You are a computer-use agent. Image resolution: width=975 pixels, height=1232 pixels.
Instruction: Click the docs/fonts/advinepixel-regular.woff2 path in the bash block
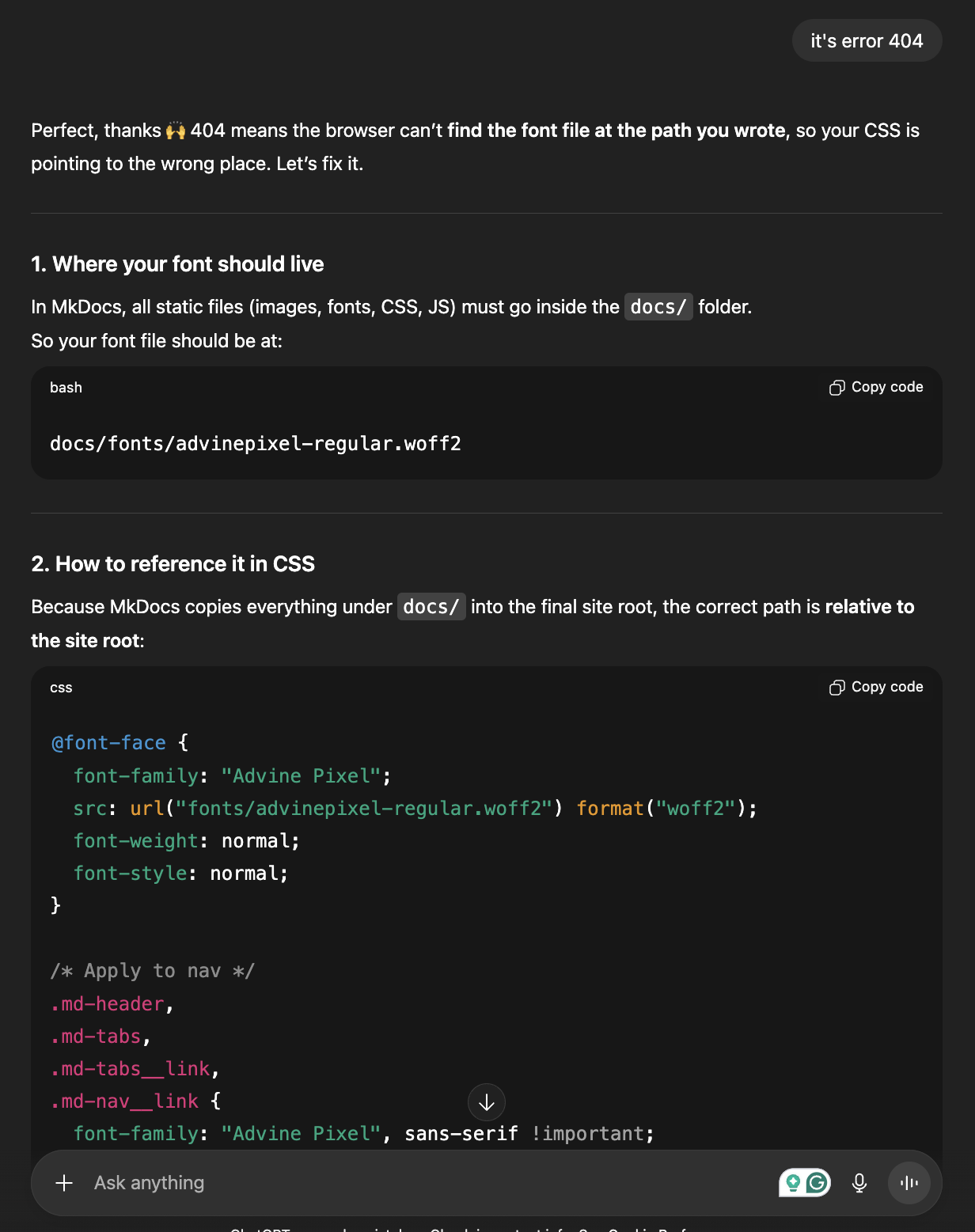(256, 444)
